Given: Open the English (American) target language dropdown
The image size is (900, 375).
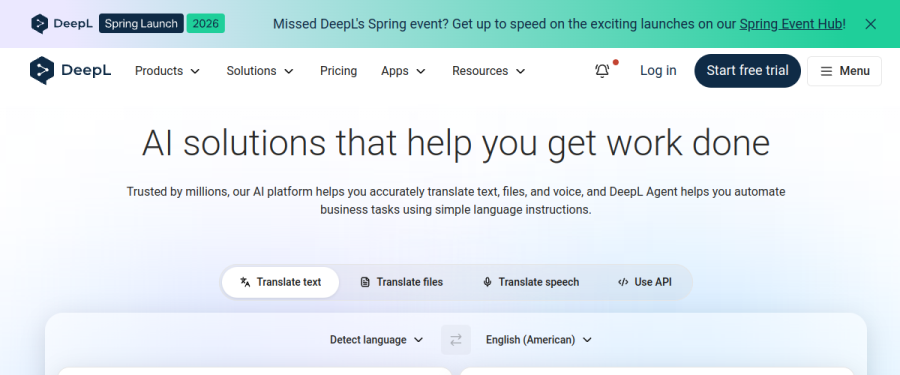Looking at the screenshot, I should click(539, 340).
